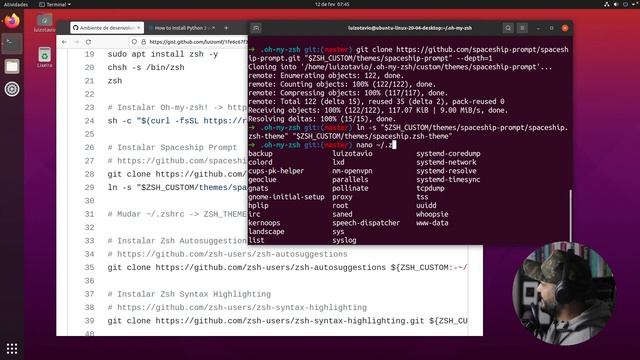Click 'tcpdump' in terminal list
The height and width of the screenshot is (360, 640).
[430, 188]
